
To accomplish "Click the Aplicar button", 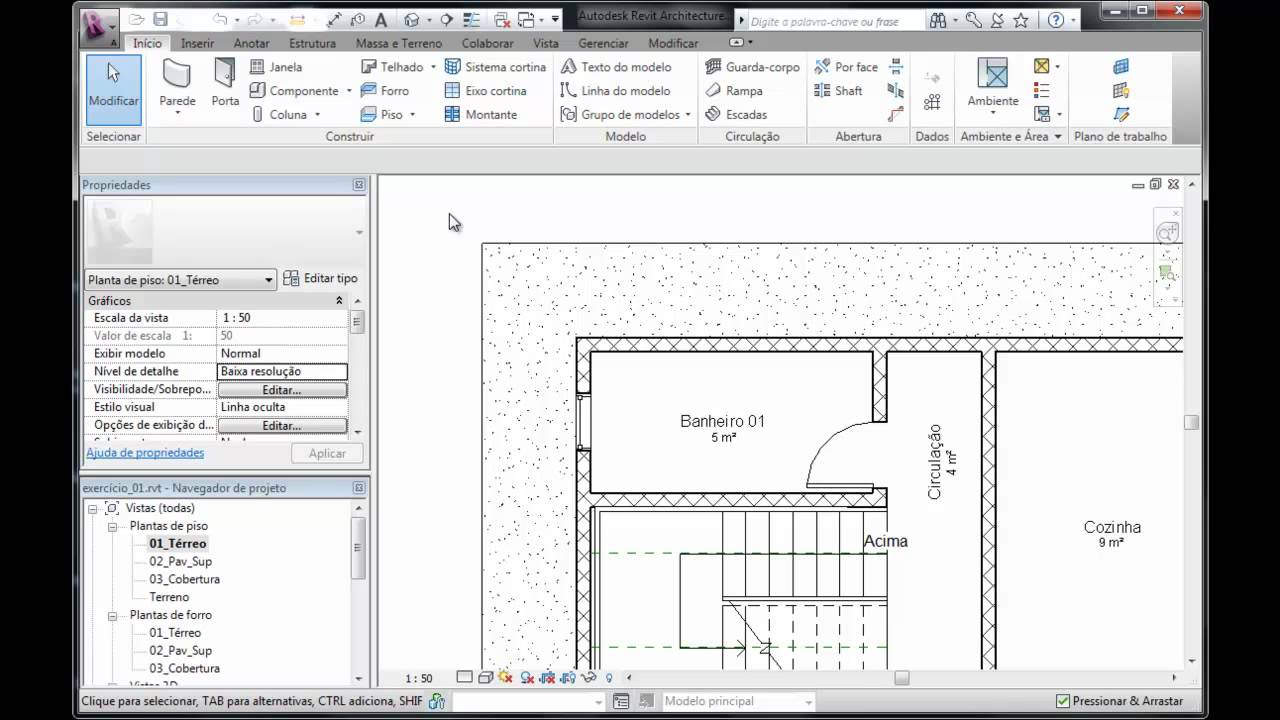I will [327, 453].
